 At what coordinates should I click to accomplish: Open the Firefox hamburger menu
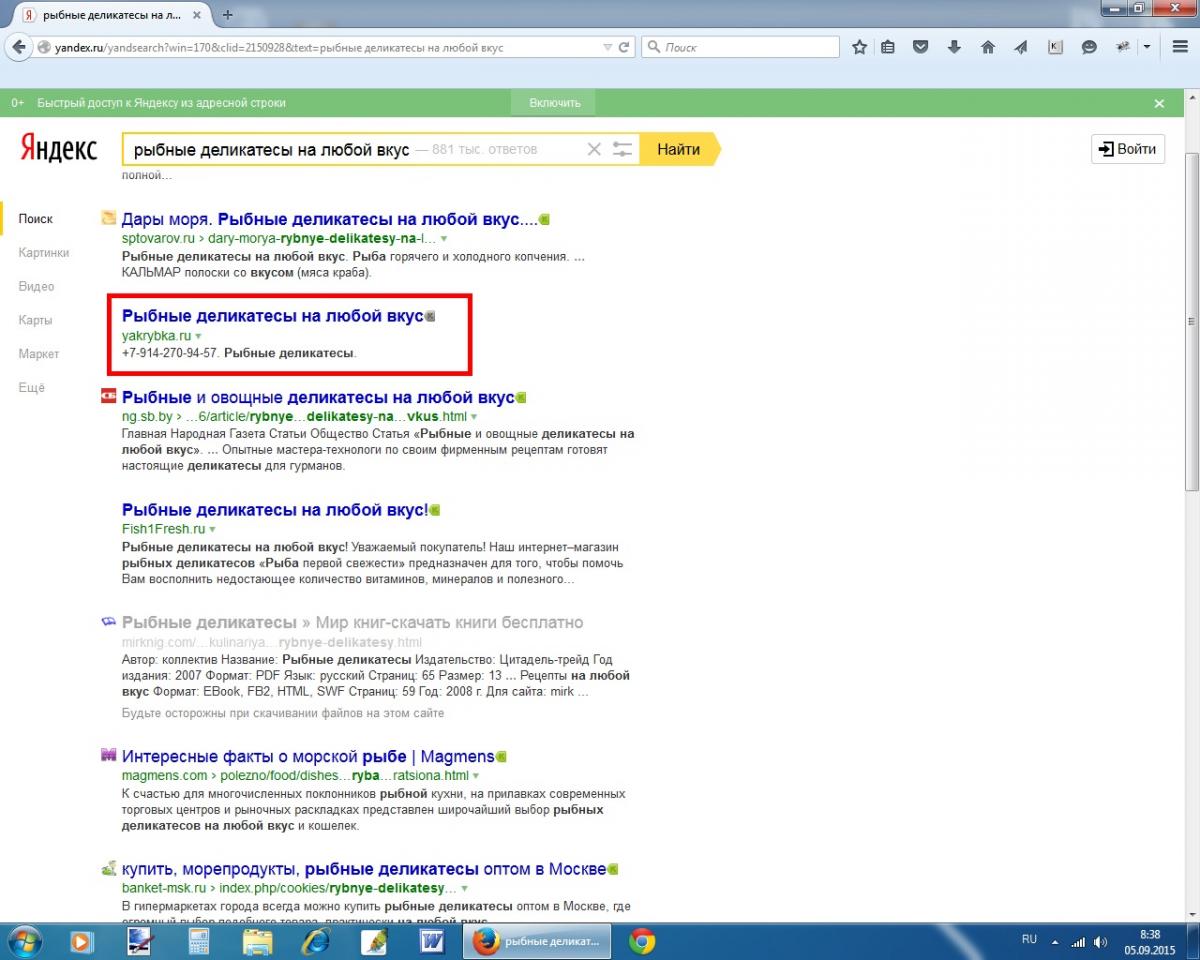(1180, 47)
